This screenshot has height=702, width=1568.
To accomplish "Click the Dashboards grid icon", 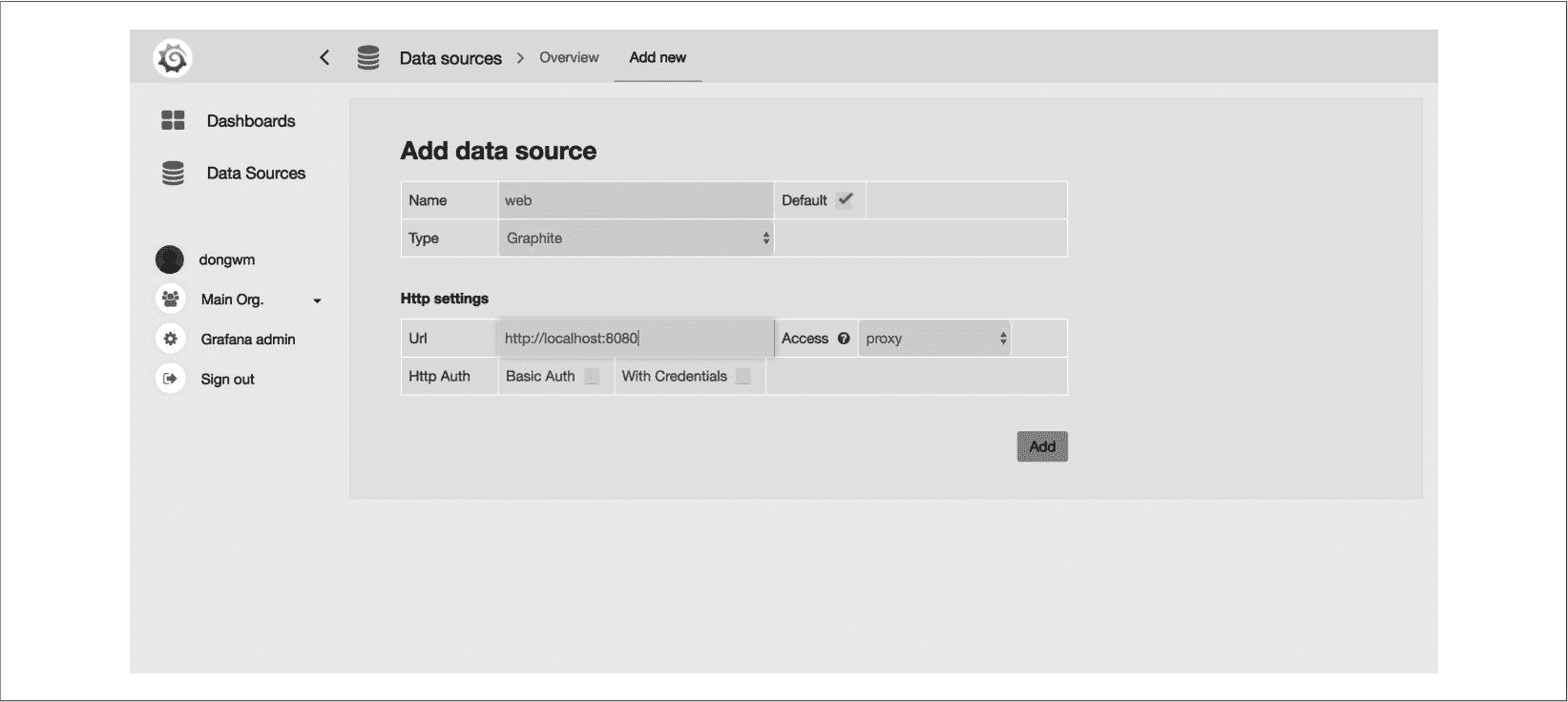I will tap(173, 120).
